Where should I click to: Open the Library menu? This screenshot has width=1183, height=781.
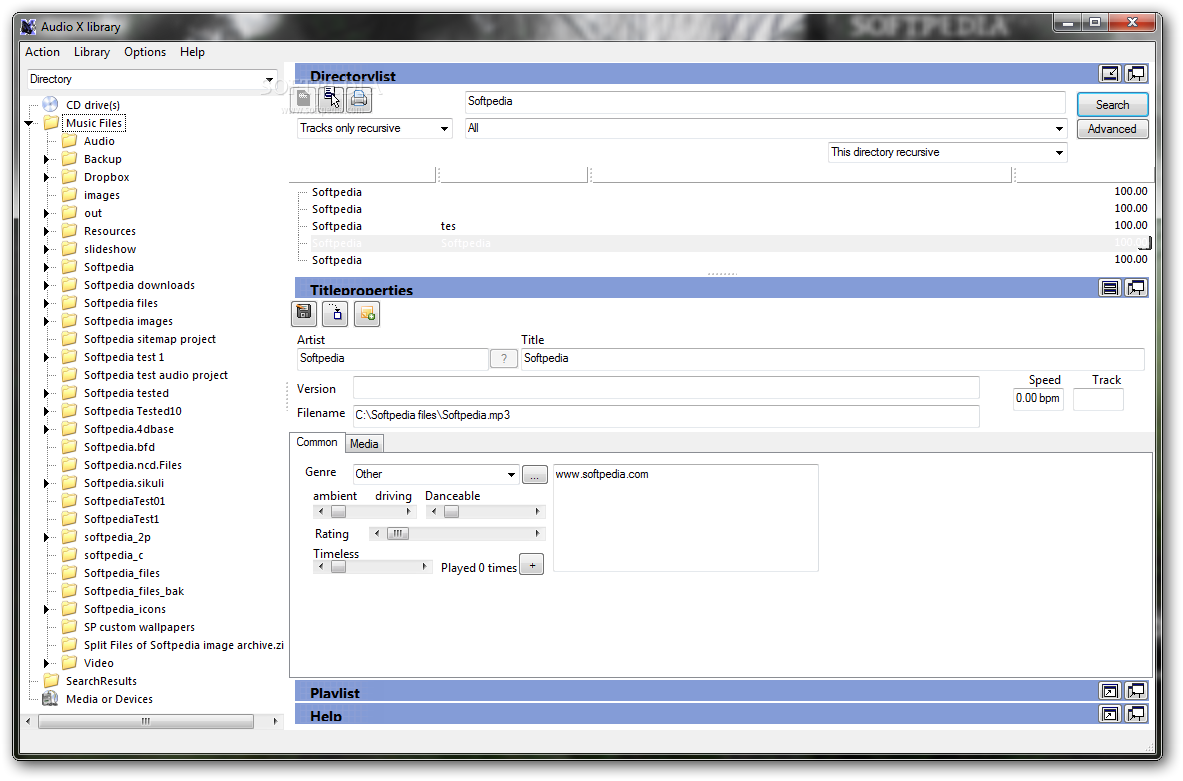pyautogui.click(x=91, y=51)
